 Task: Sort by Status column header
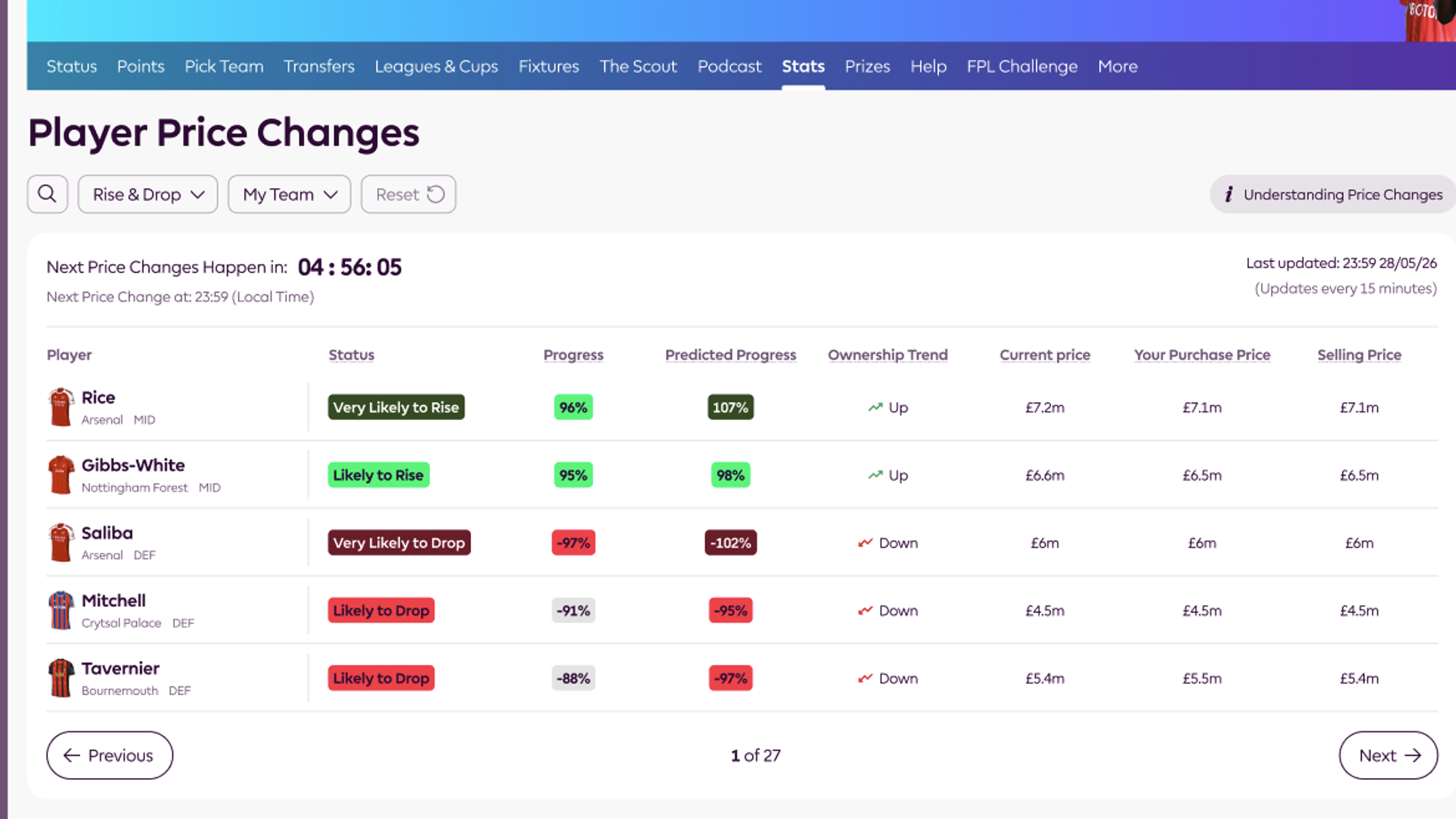[351, 355]
